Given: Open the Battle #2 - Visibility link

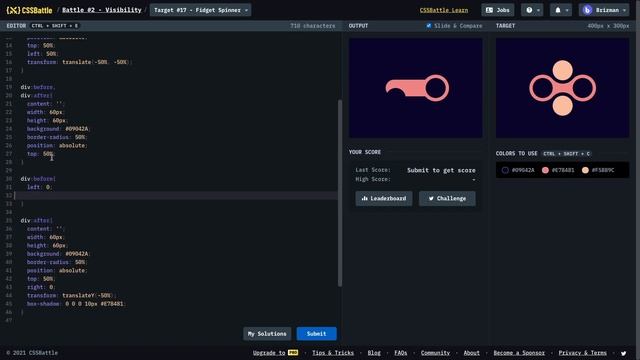Looking at the screenshot, I should click(x=102, y=10).
